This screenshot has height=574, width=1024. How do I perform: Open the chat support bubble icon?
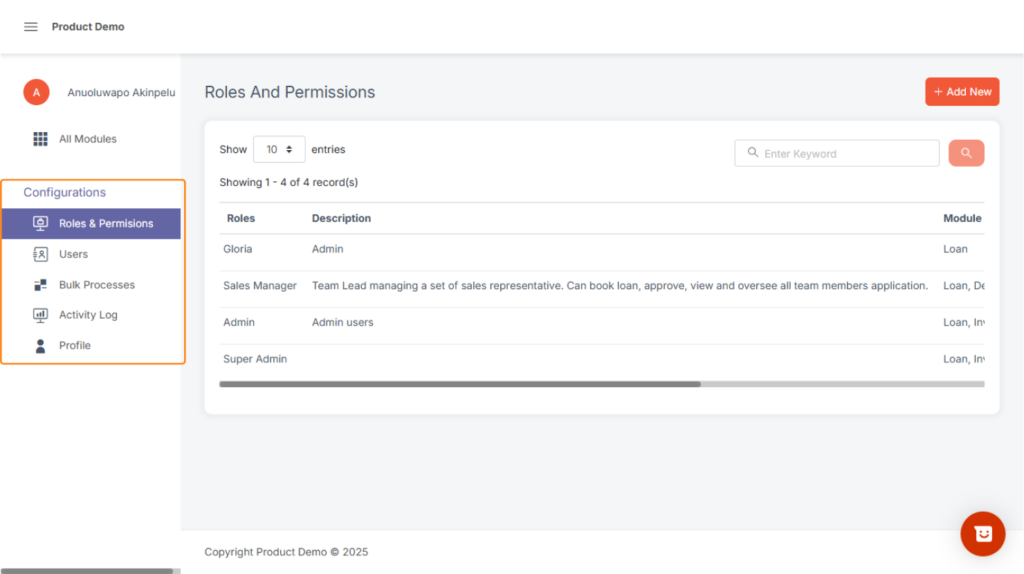coord(982,534)
